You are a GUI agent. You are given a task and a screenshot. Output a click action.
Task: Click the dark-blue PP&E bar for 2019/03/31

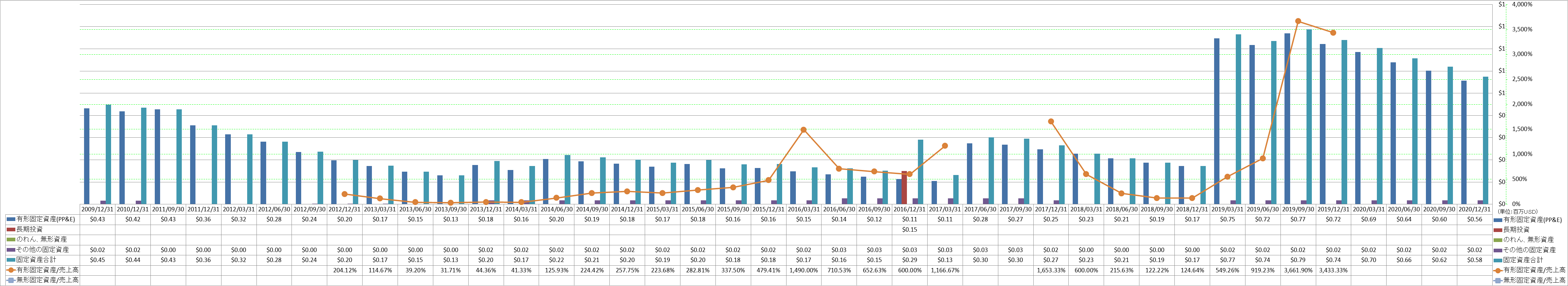click(x=1217, y=121)
